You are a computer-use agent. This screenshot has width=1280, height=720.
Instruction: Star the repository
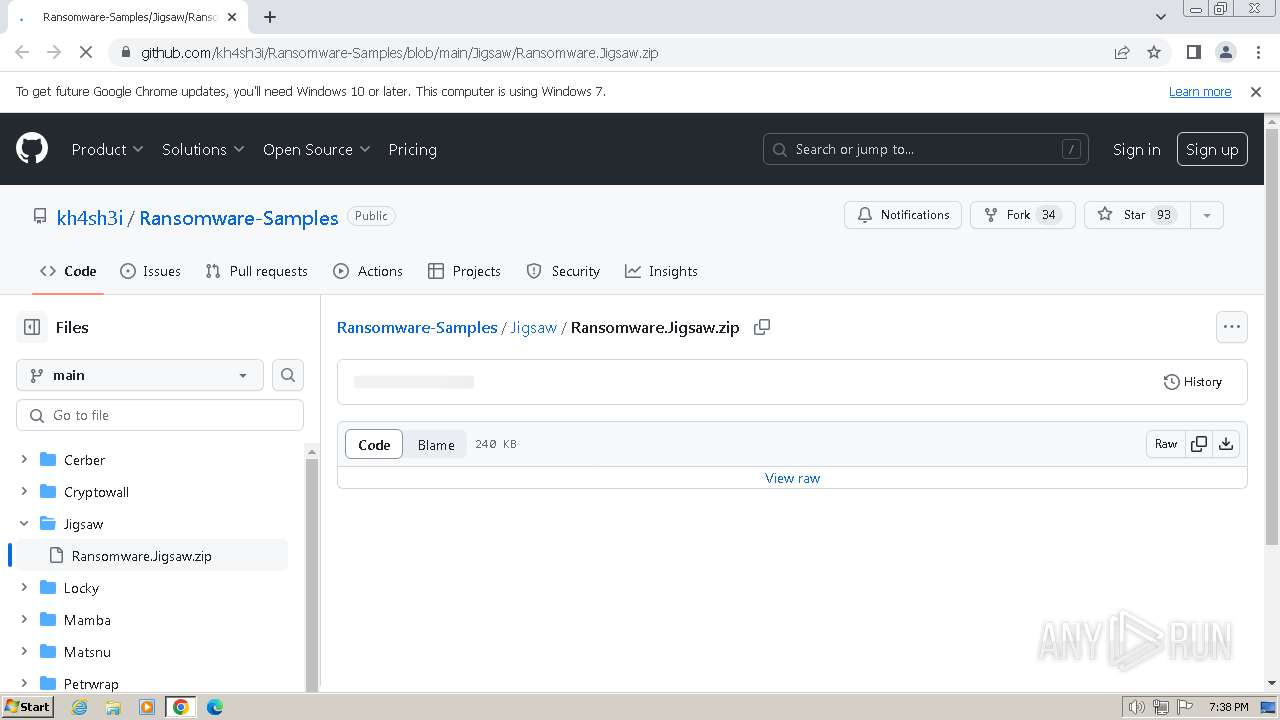(1137, 215)
